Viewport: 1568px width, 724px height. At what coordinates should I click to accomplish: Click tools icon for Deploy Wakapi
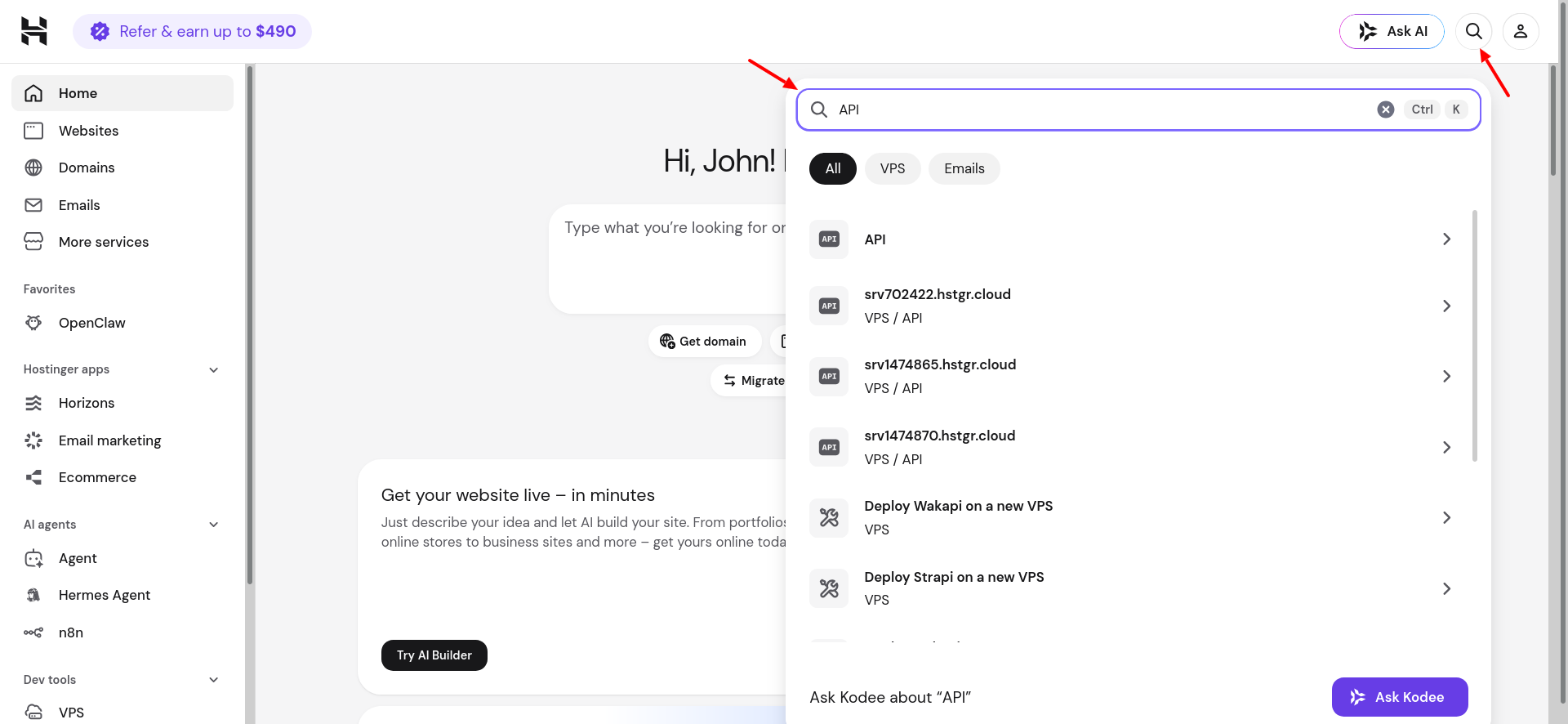click(829, 517)
